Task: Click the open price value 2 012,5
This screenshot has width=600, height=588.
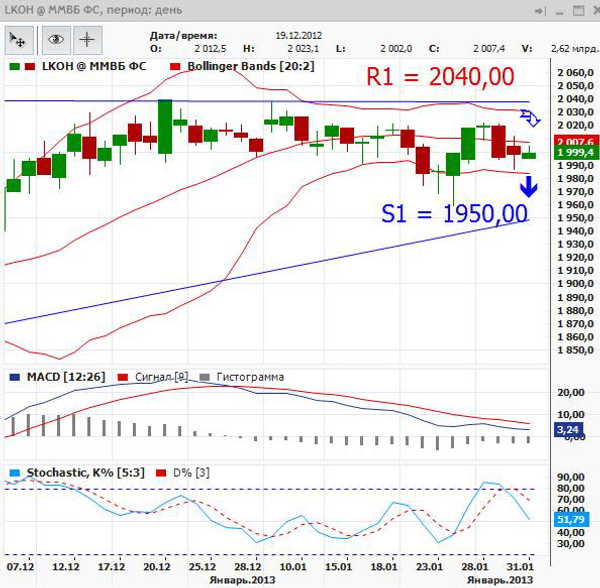Action: click(210, 49)
